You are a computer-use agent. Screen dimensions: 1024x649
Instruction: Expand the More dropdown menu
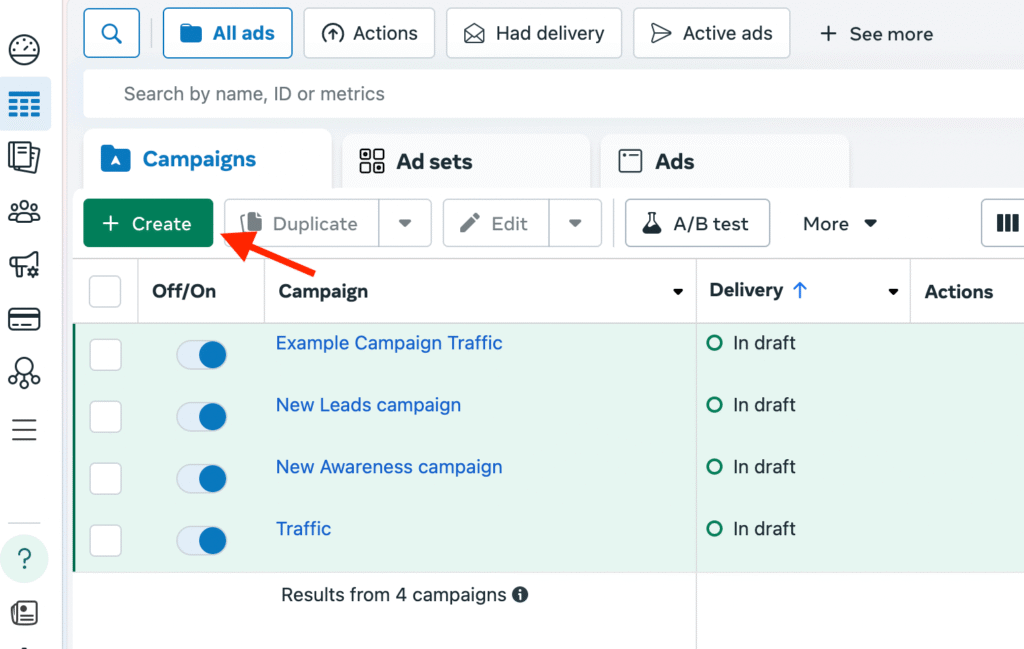840,224
